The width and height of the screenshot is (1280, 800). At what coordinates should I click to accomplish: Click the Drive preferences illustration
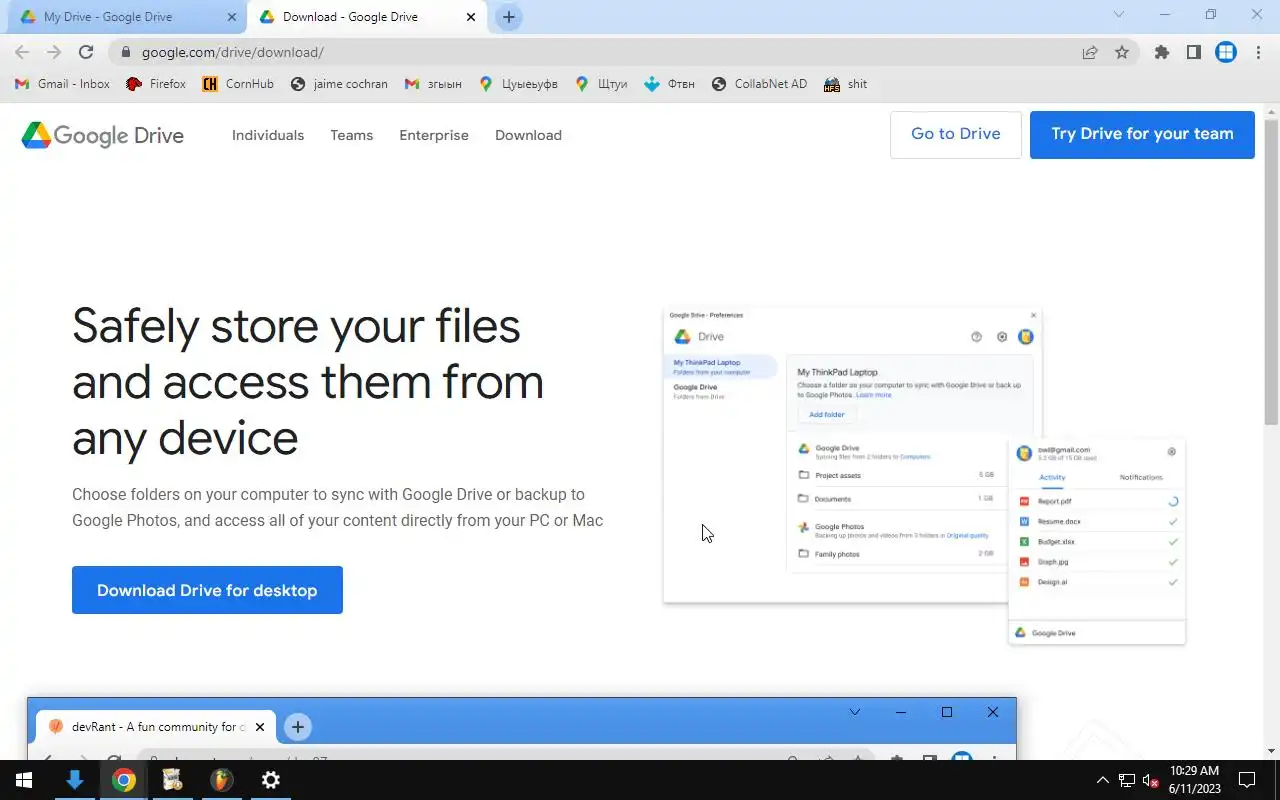coord(924,477)
